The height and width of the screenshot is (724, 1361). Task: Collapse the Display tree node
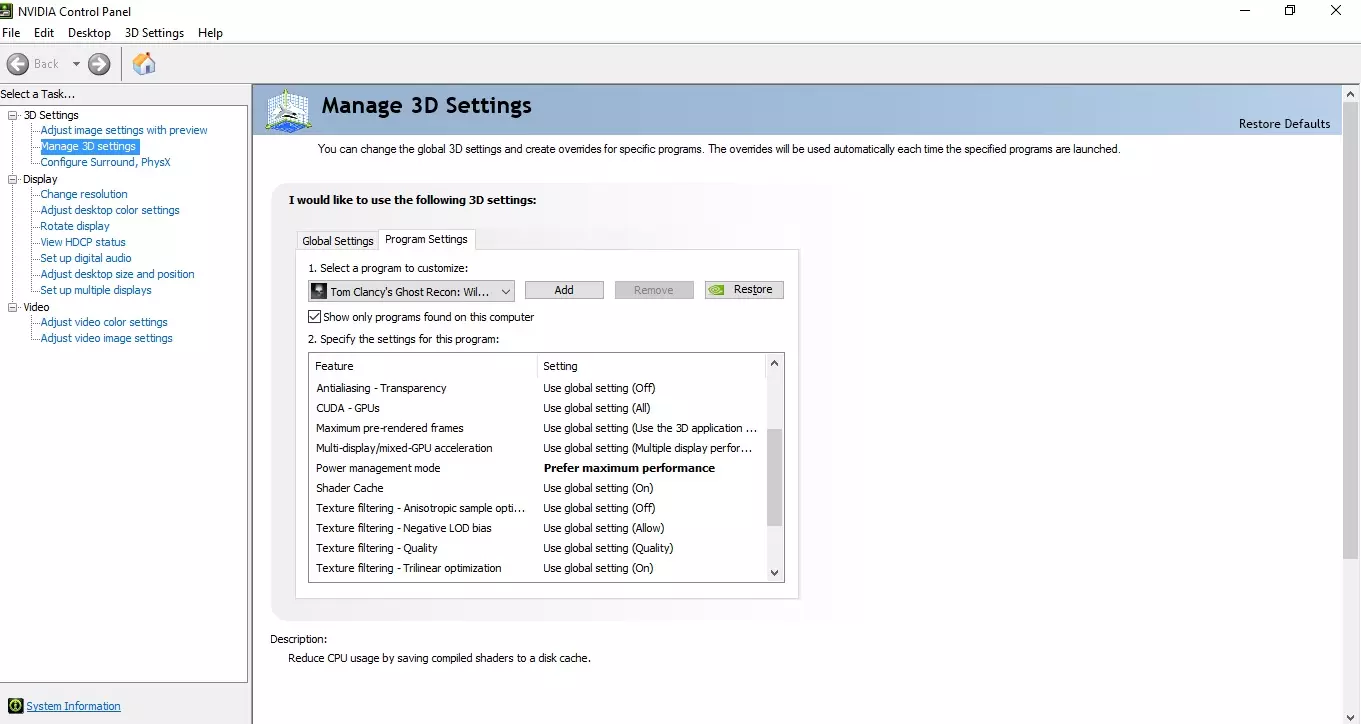click(13, 179)
